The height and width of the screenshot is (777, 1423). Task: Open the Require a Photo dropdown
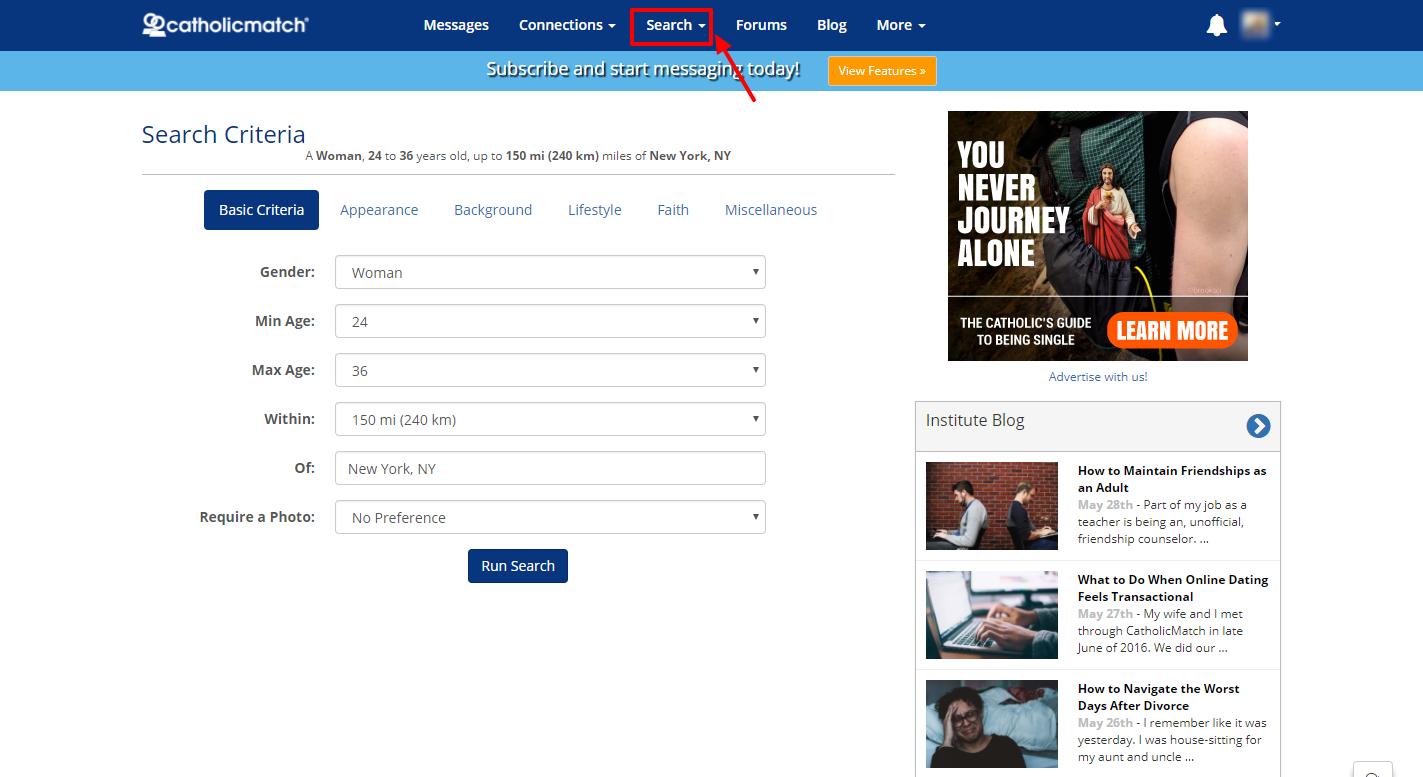coord(550,517)
